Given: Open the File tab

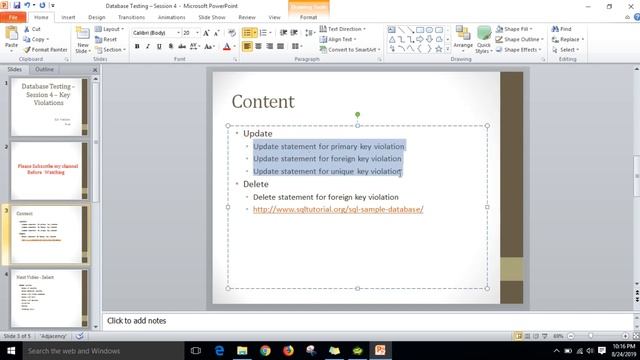Looking at the screenshot, I should (13, 17).
